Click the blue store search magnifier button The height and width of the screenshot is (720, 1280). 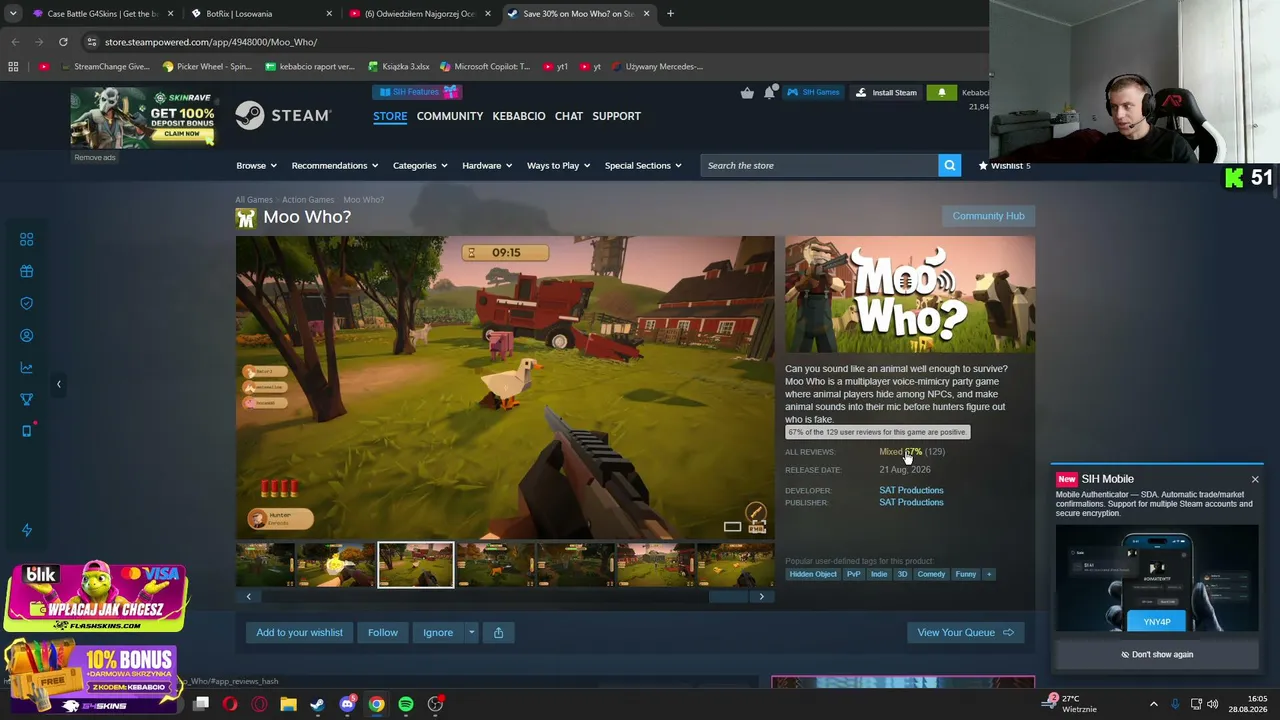tap(949, 166)
